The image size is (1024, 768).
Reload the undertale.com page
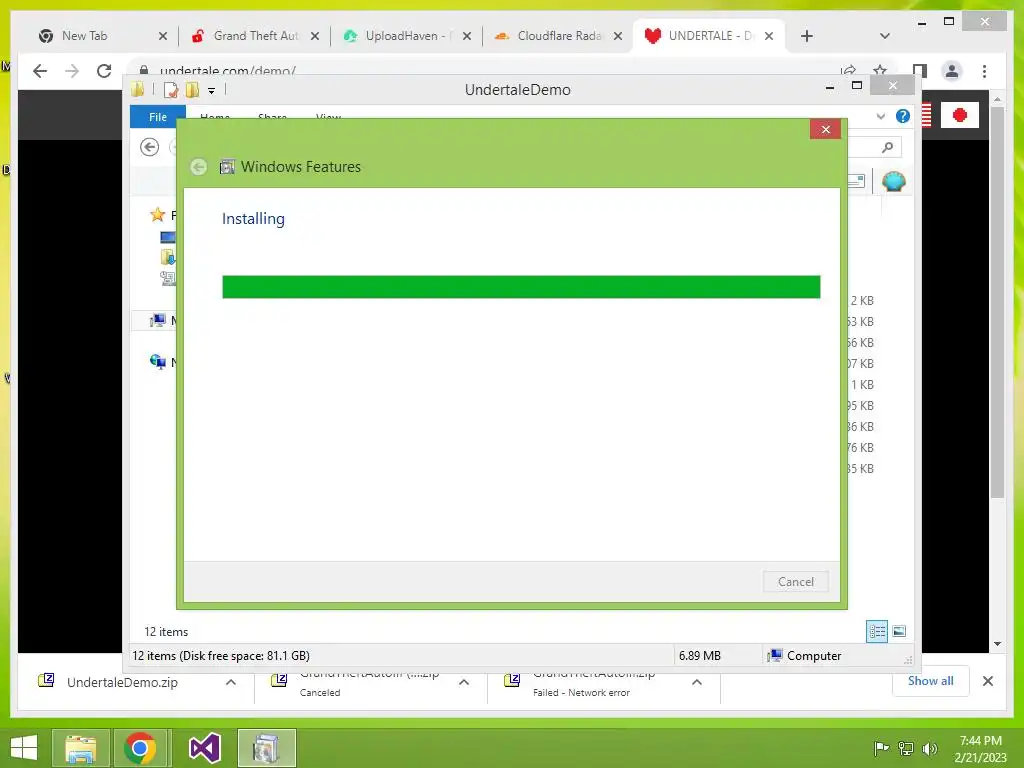click(x=104, y=71)
